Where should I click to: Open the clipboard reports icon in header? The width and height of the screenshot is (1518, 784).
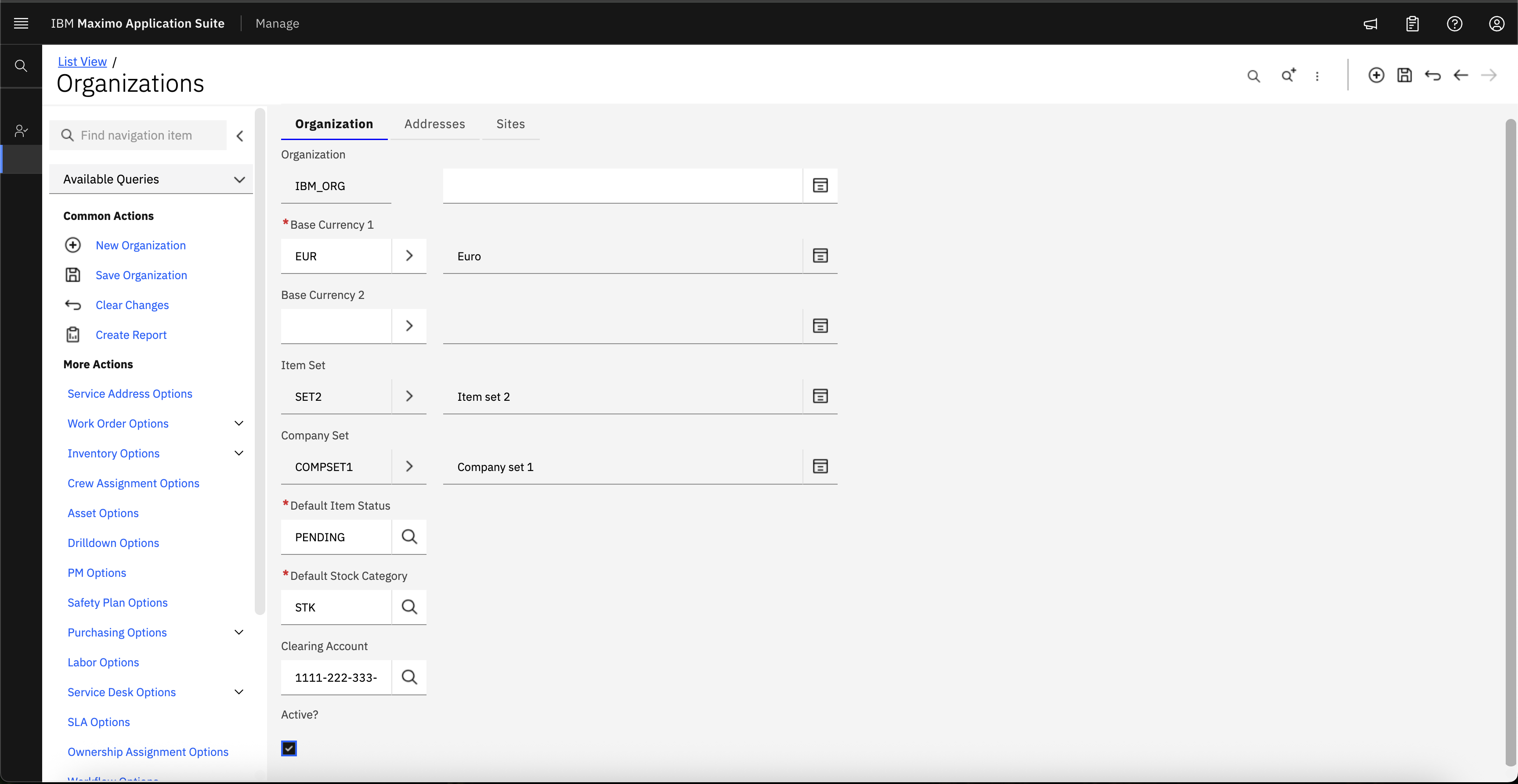pos(1413,24)
